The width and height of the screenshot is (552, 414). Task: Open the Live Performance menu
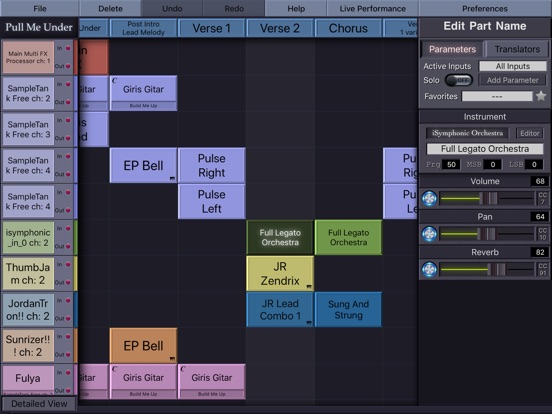[372, 8]
